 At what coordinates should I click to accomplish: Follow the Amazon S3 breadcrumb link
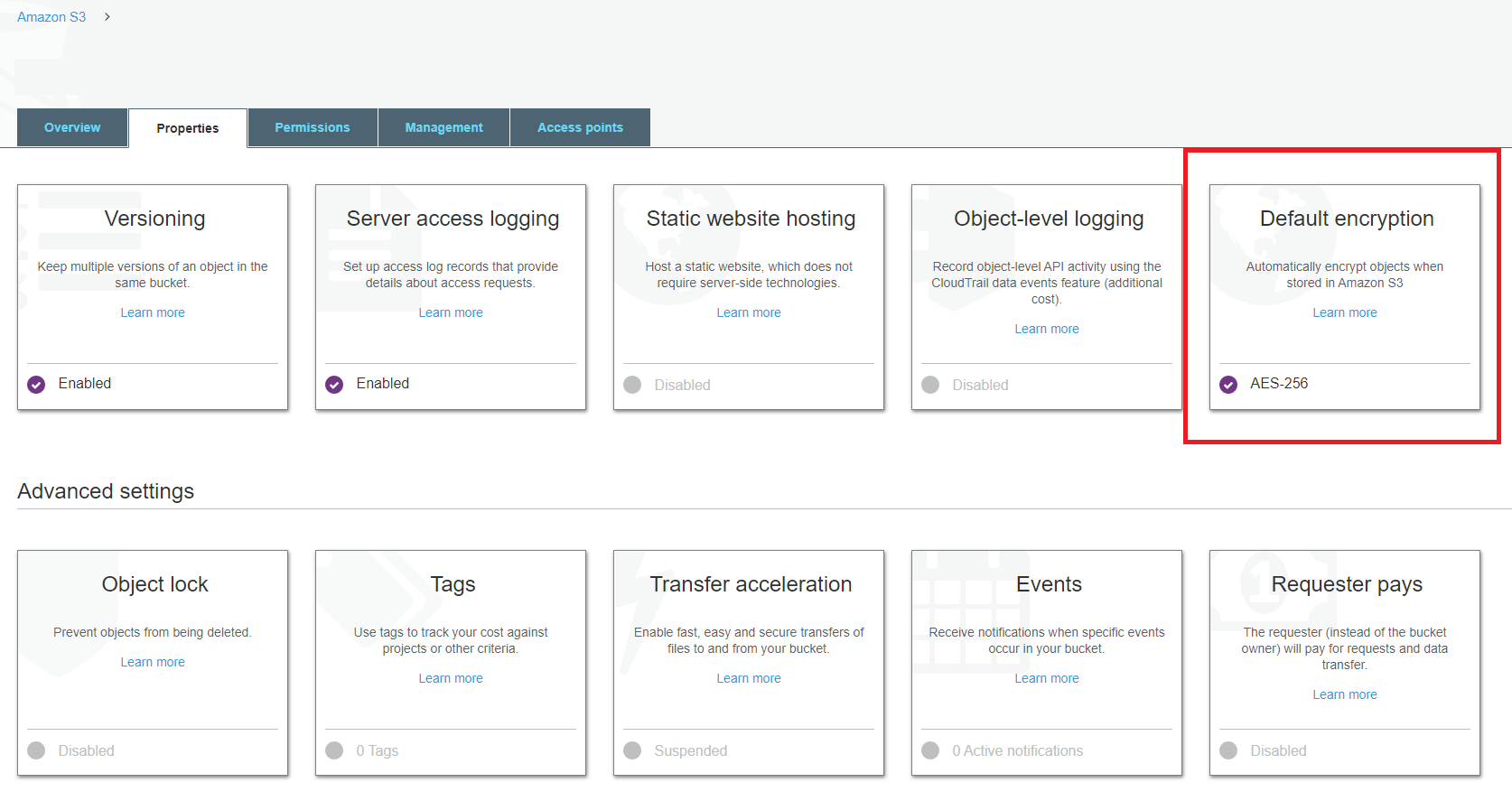51,17
